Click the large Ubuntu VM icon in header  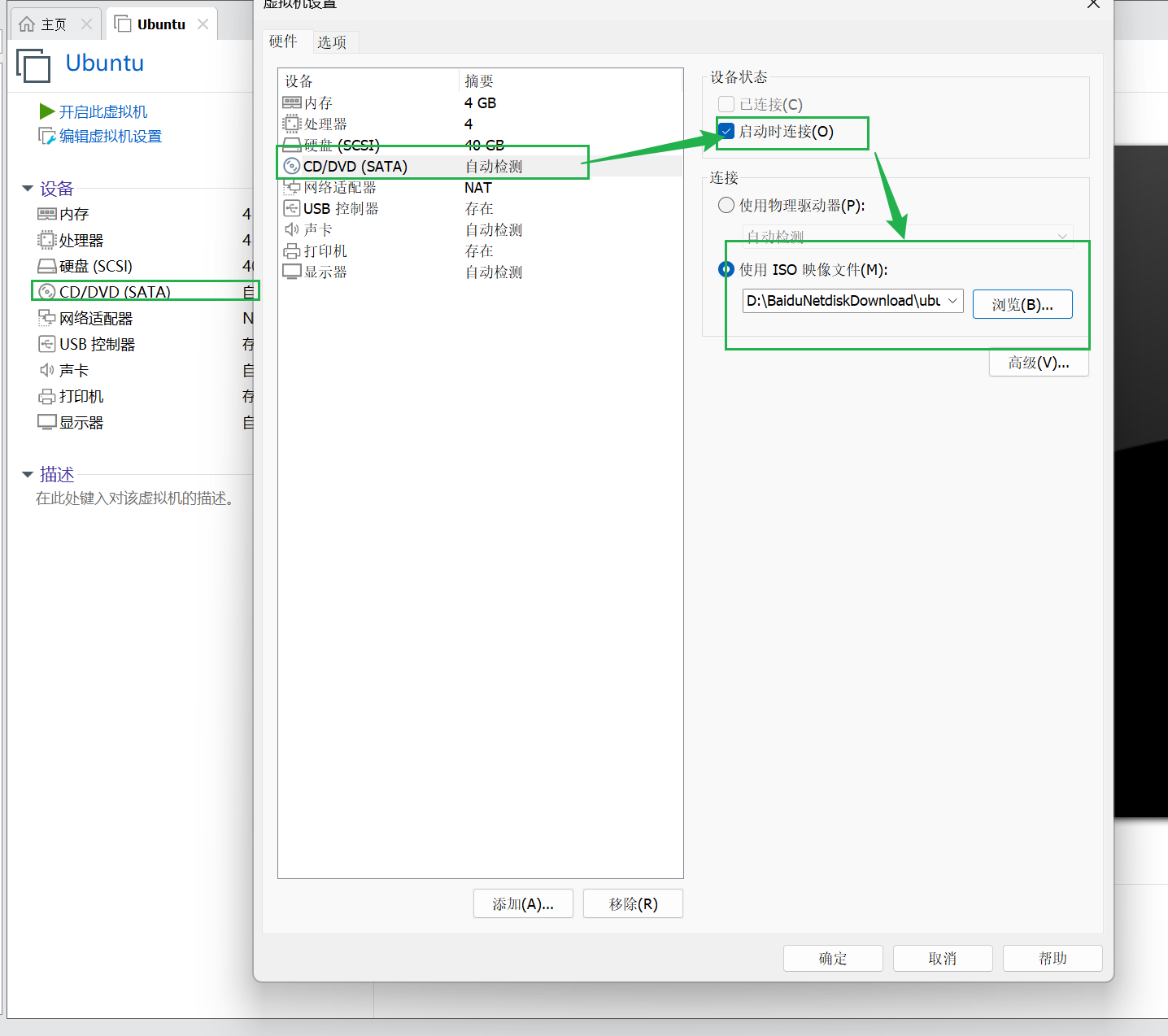point(33,66)
